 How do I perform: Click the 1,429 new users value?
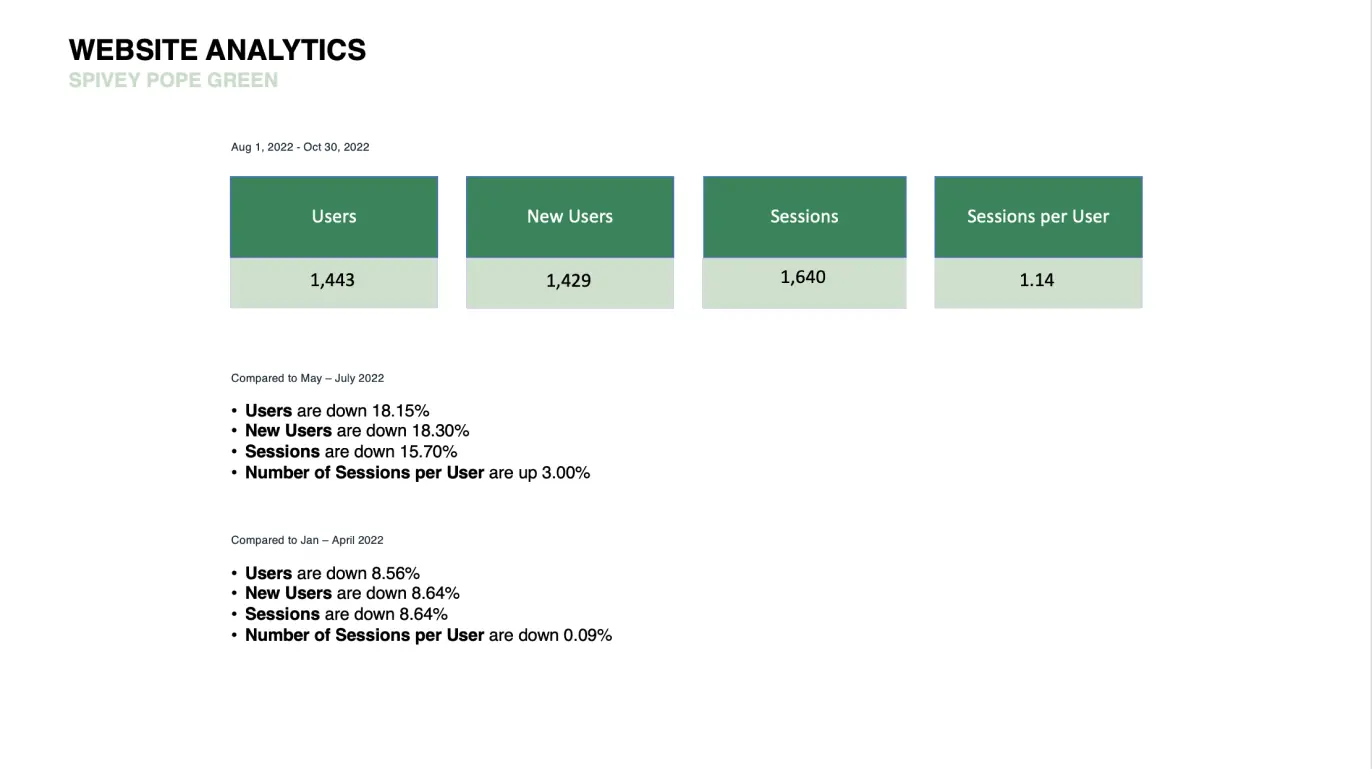[569, 282]
